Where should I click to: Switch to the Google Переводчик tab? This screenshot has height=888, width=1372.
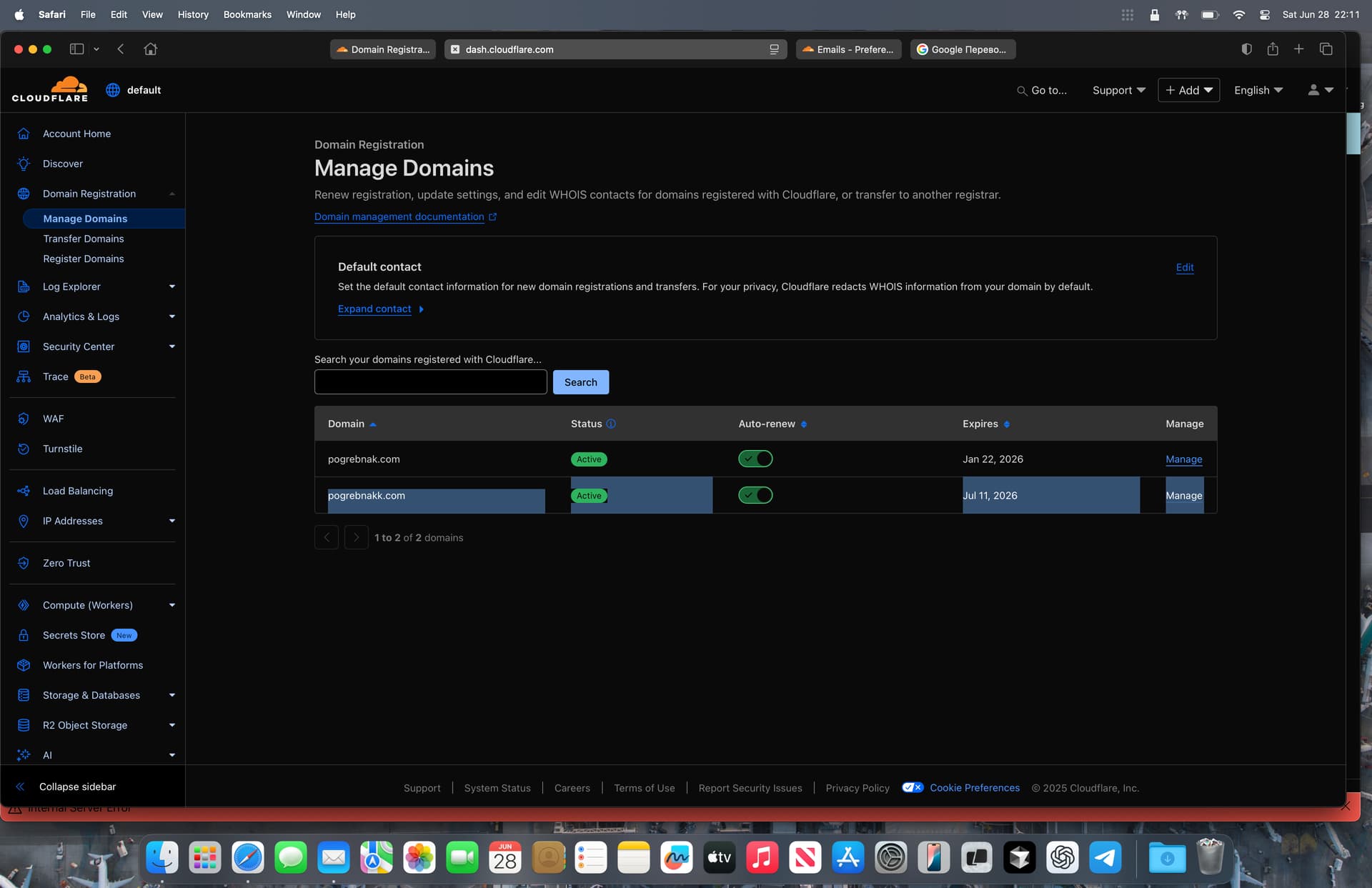click(x=963, y=49)
